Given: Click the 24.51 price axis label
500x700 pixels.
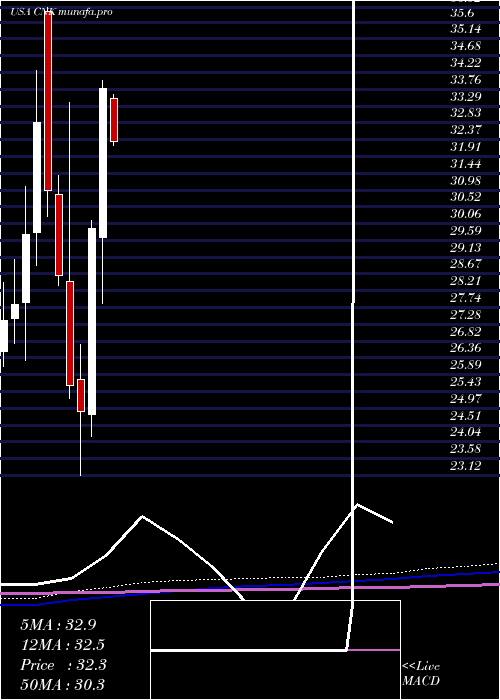Looking at the screenshot, I should 466,416.
